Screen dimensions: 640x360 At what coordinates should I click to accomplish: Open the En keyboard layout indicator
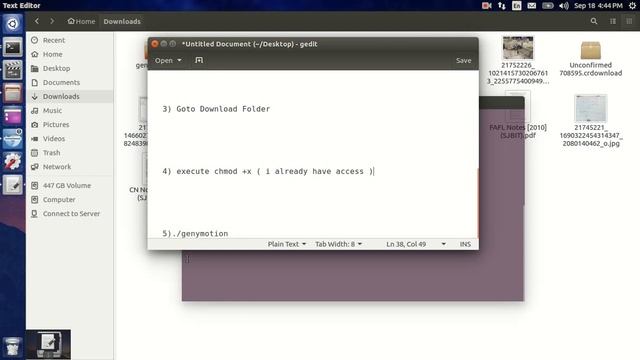tap(517, 5)
